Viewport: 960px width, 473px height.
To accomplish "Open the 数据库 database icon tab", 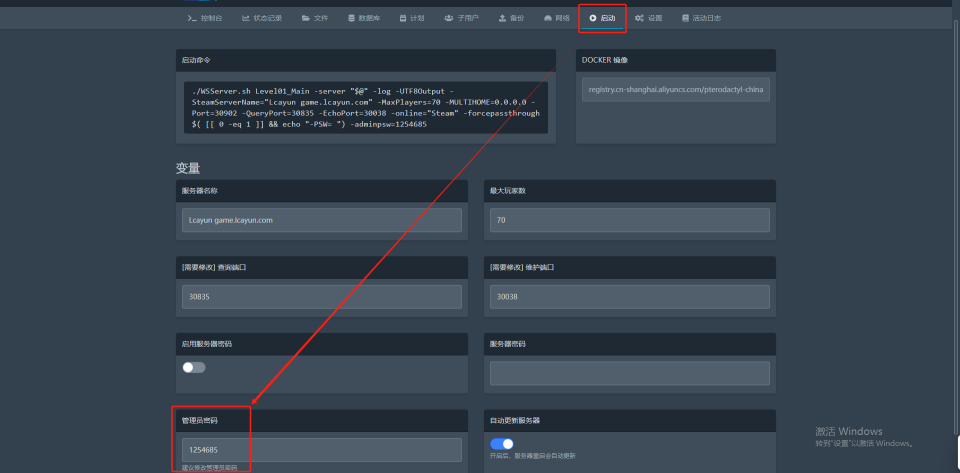I will (x=364, y=18).
